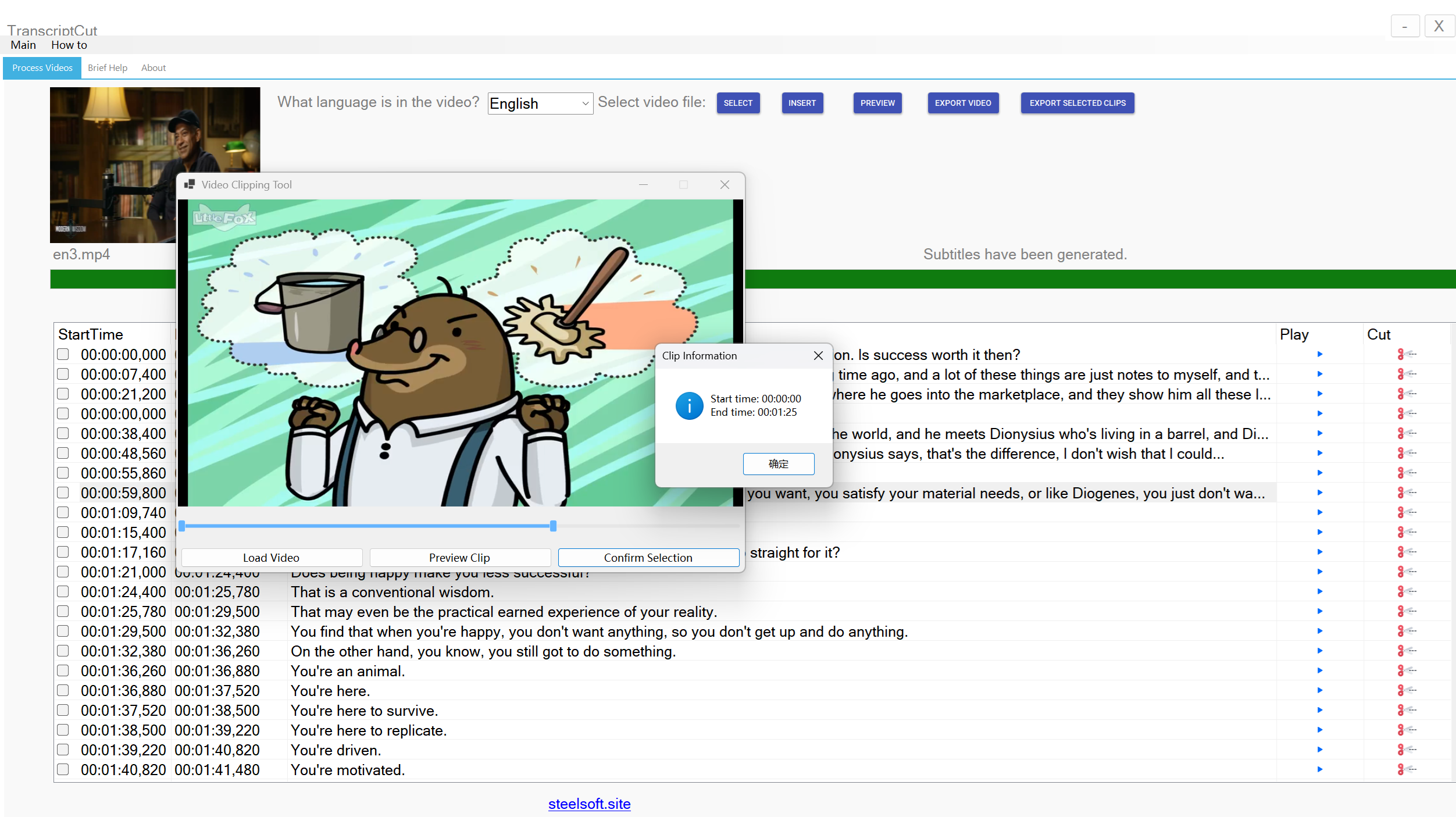This screenshot has height=817, width=1456.
Task: Play the 'You're here to survive.' clip
Action: [x=1320, y=710]
